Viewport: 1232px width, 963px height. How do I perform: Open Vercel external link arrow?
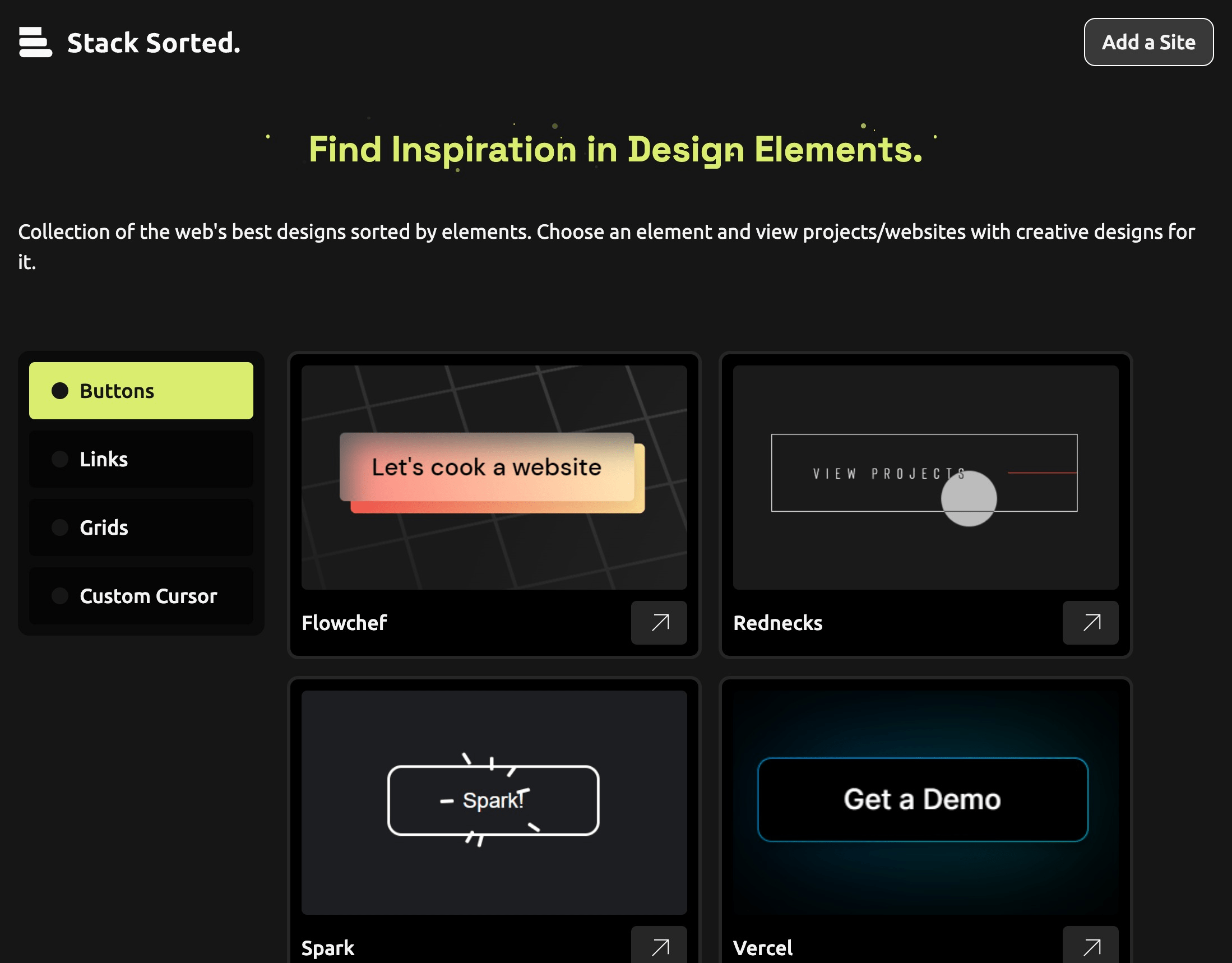tap(1090, 945)
